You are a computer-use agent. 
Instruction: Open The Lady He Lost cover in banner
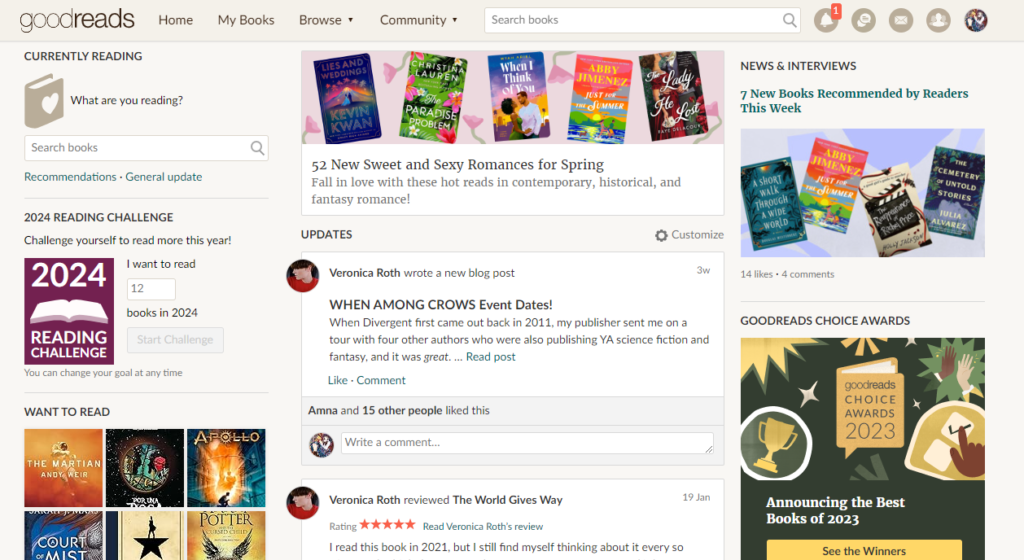pos(675,95)
